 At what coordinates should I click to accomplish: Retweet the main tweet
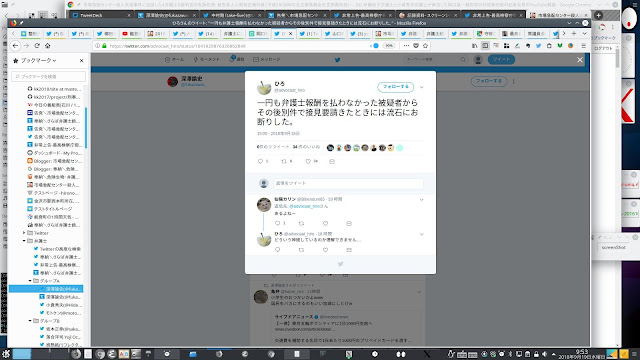tap(284, 162)
